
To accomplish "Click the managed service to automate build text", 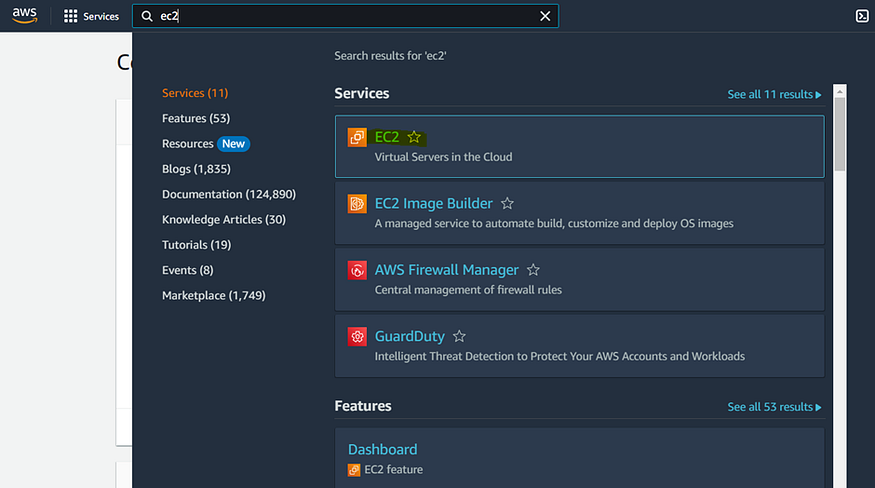I will (x=554, y=223).
